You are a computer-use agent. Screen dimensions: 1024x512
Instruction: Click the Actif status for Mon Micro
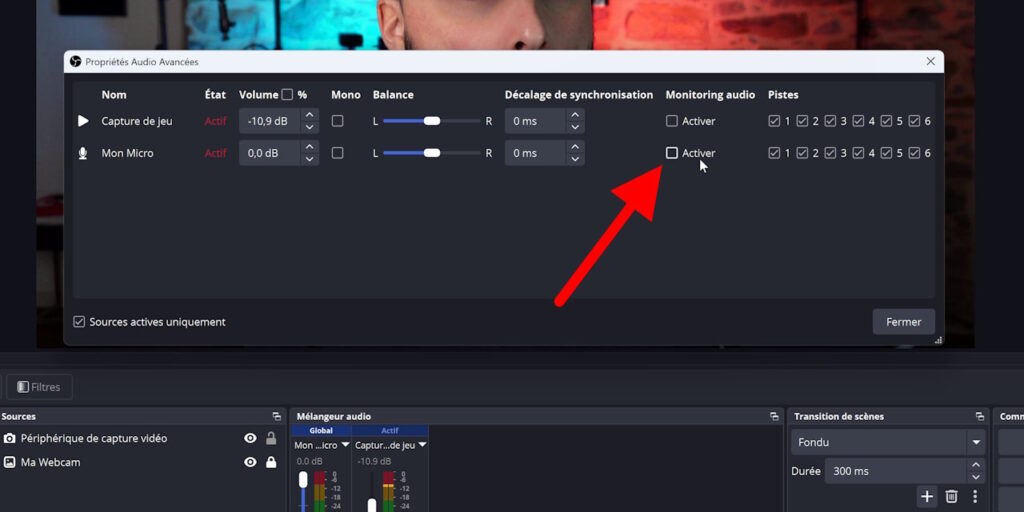click(x=216, y=153)
